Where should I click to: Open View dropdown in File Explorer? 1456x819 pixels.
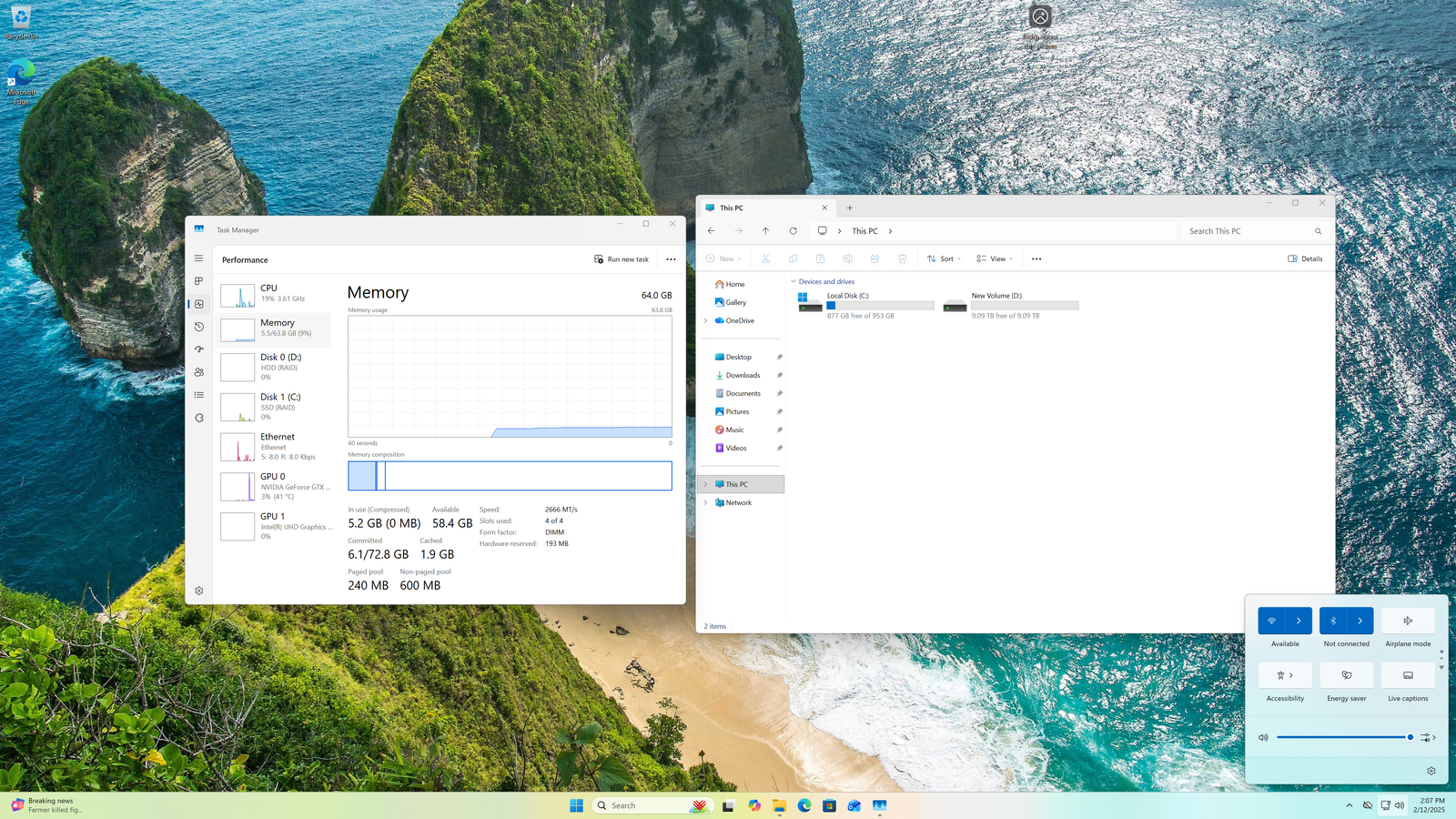994,259
